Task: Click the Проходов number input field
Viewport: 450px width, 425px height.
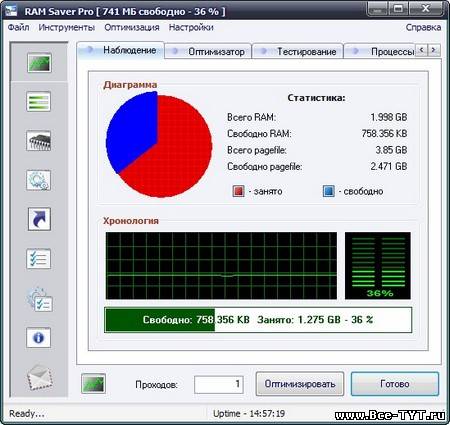Action: pyautogui.click(x=219, y=384)
